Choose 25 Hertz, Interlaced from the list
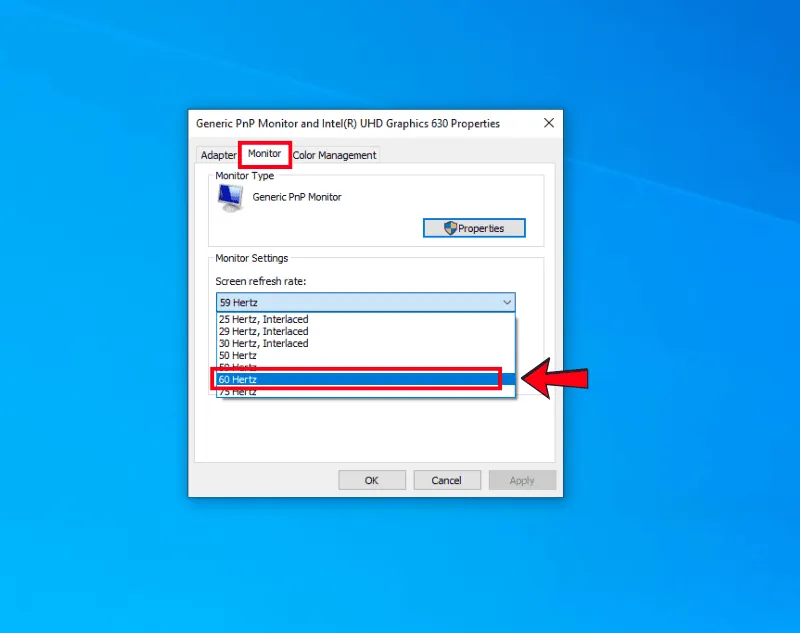Screen dimensions: 800x633 click(x=264, y=319)
